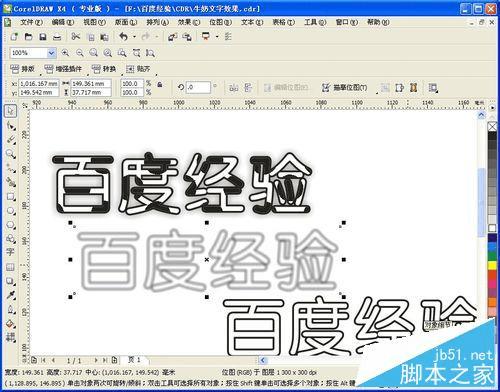This screenshot has height=392, width=500.
Task: Click the height field 37.717 mm
Action: click(x=91, y=92)
